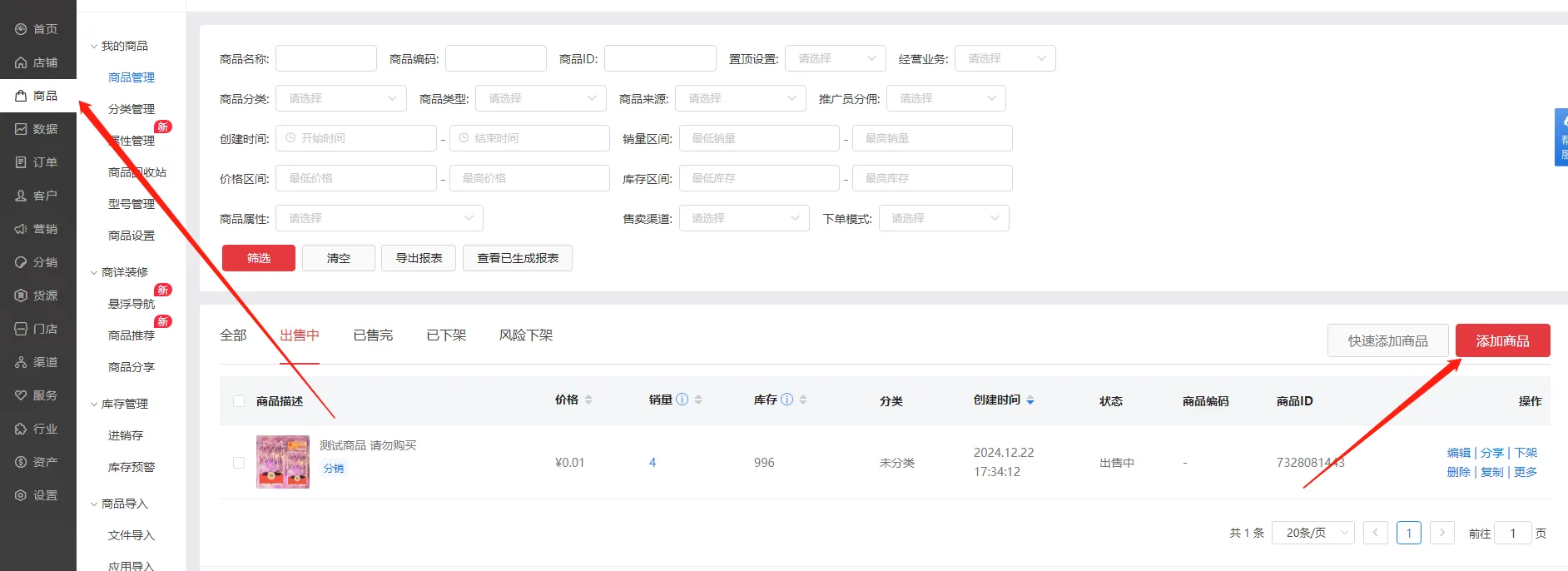Open the 店铺 shop sidebar item
This screenshot has width=1568, height=571.
coord(37,62)
